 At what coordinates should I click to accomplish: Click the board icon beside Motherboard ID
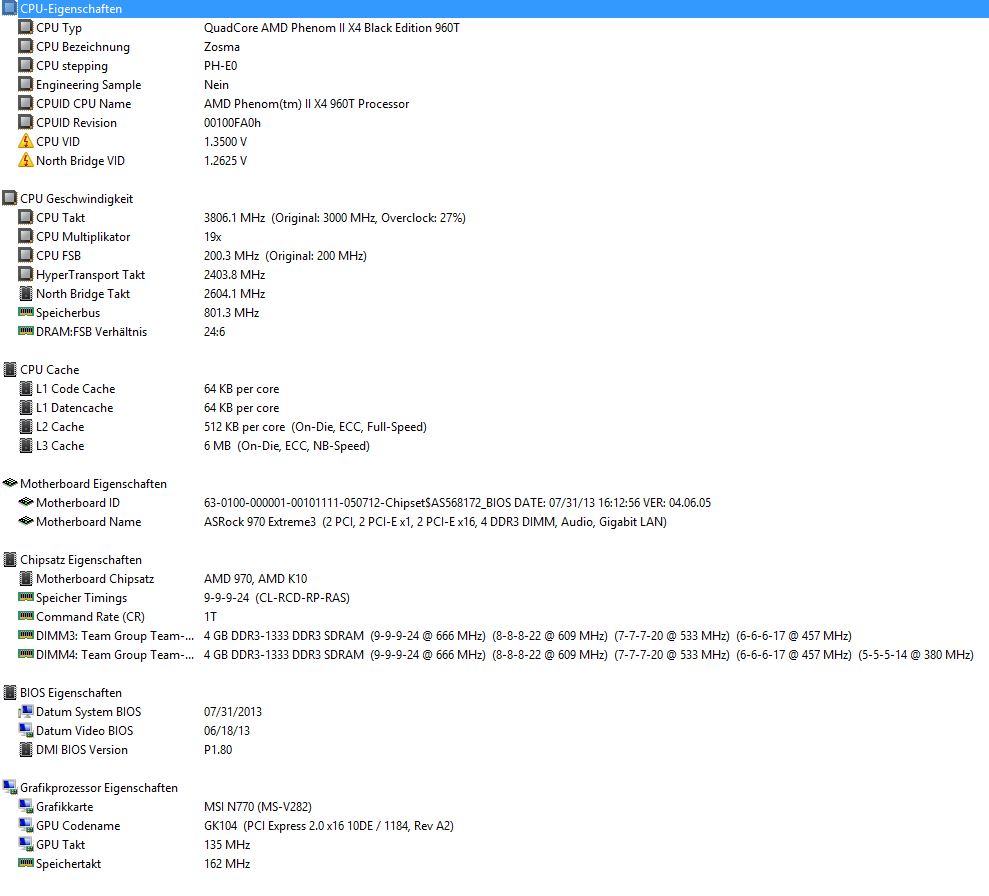coord(25,502)
